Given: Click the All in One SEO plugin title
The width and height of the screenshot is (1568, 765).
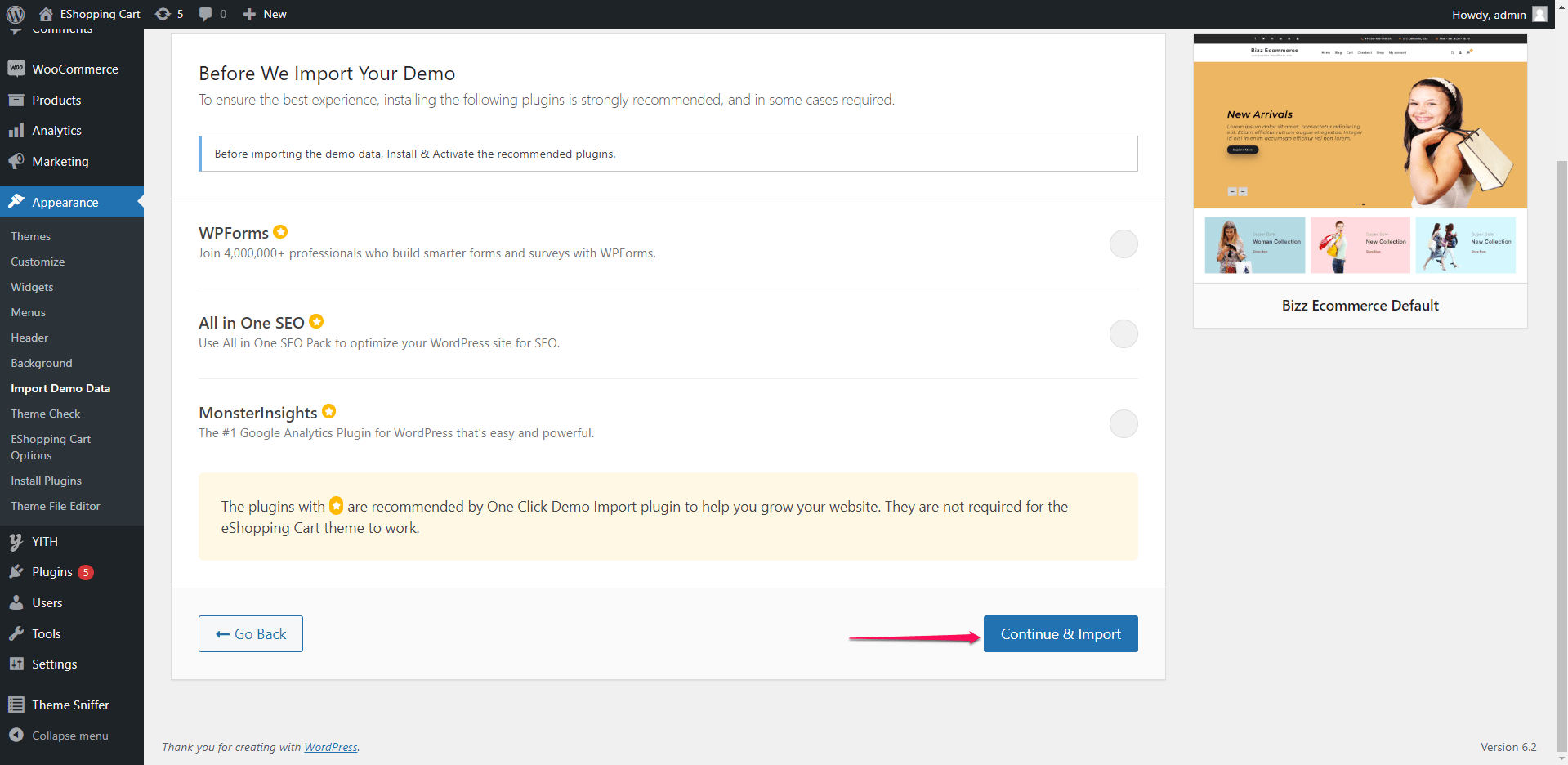Looking at the screenshot, I should coord(251,323).
